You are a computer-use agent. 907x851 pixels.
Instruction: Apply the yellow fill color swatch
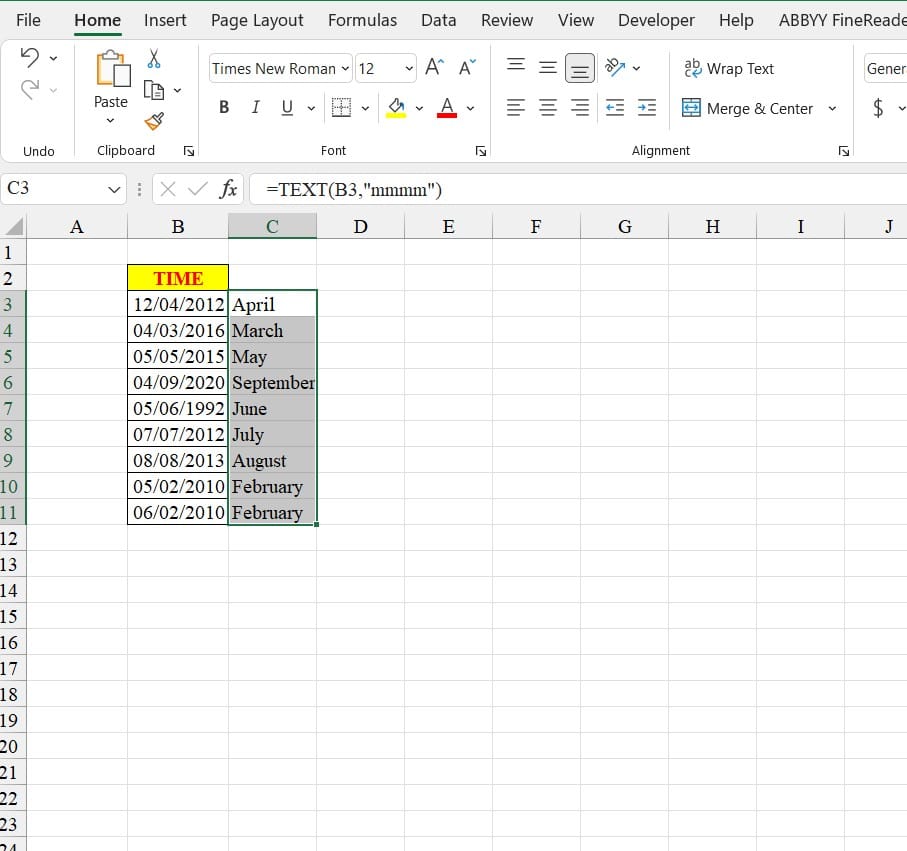[396, 108]
